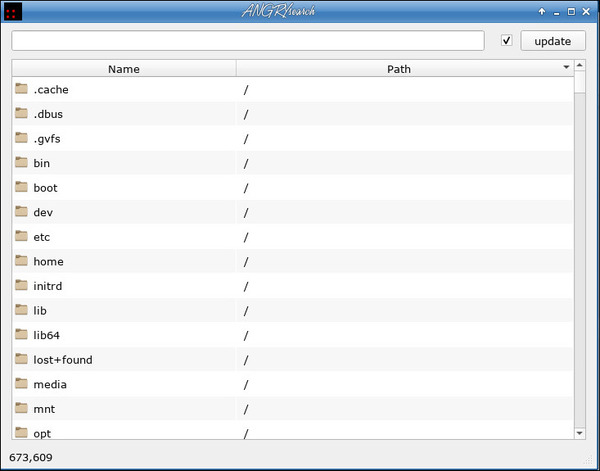Click the update button
This screenshot has height=471, width=600.
coord(553,41)
